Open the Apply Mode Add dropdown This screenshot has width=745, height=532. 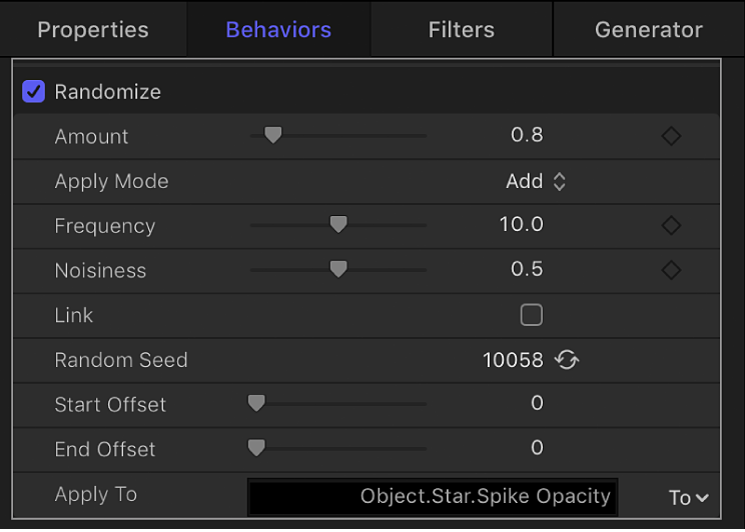537,181
